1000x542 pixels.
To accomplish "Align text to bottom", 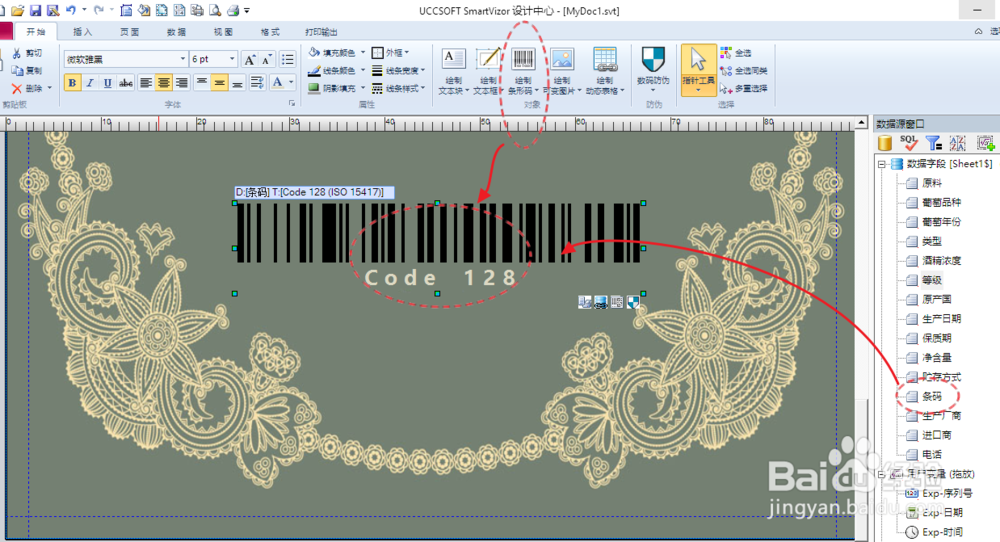I will pos(237,82).
